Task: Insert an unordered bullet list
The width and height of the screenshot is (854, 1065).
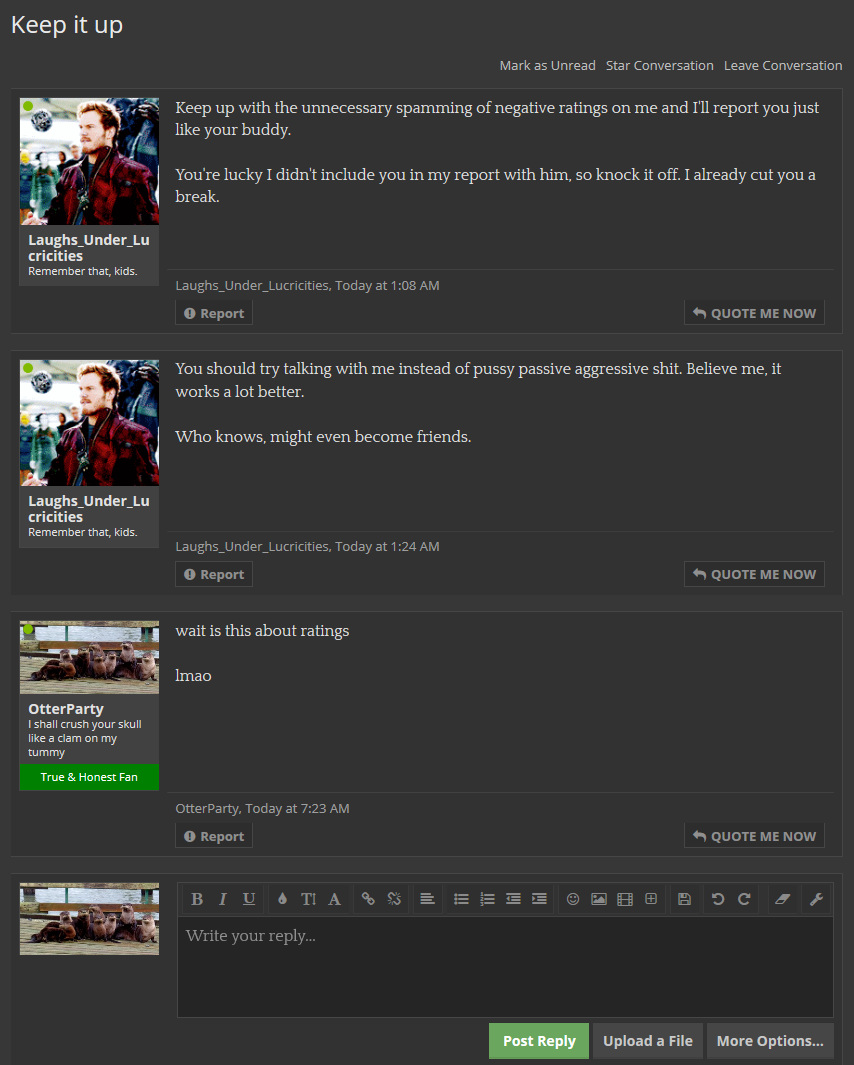Action: coord(461,899)
